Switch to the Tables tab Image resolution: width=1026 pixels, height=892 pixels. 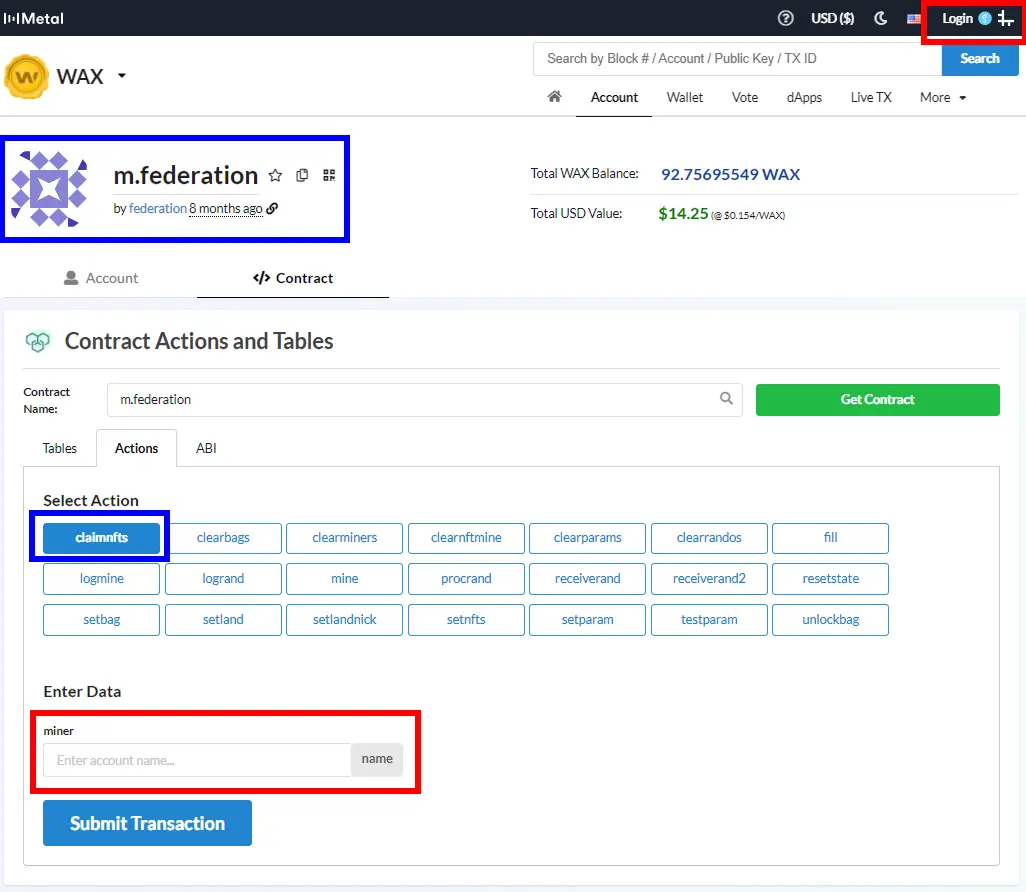60,448
